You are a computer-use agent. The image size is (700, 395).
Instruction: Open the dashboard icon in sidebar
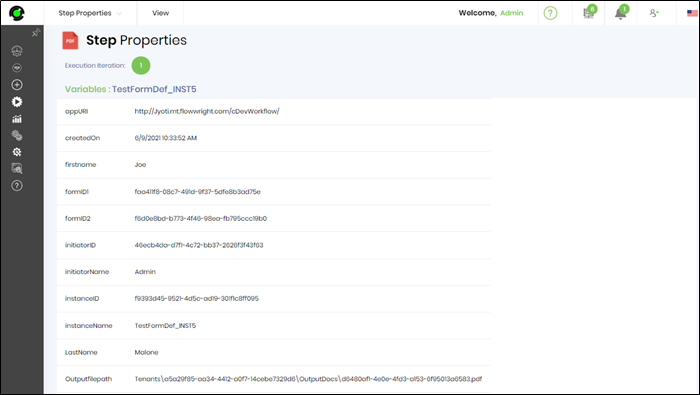click(17, 51)
